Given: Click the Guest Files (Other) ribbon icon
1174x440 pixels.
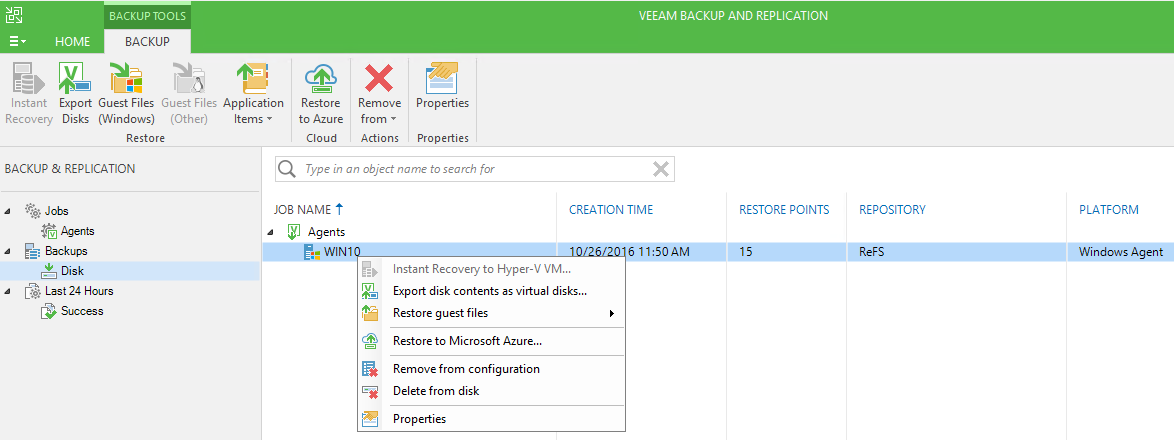Looking at the screenshot, I should (189, 78).
